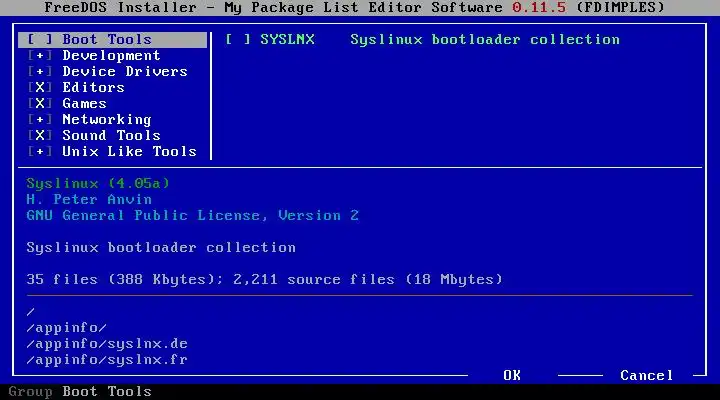Click the Syslinux bootloader collection package description

pyautogui.click(x=485, y=40)
